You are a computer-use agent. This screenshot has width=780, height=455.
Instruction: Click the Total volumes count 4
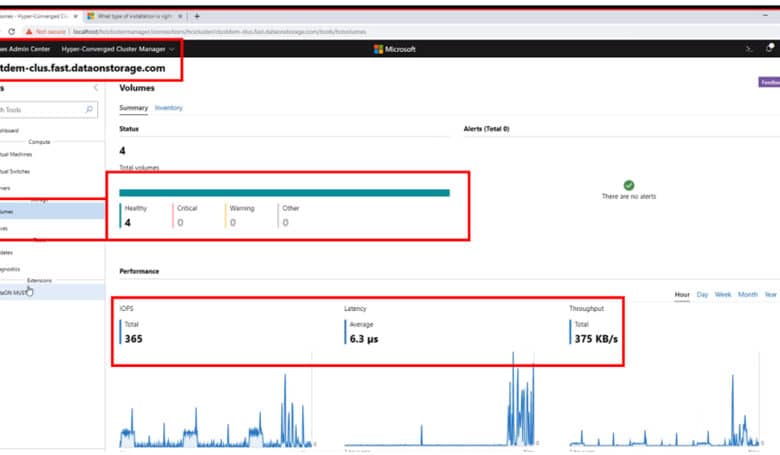(x=122, y=151)
